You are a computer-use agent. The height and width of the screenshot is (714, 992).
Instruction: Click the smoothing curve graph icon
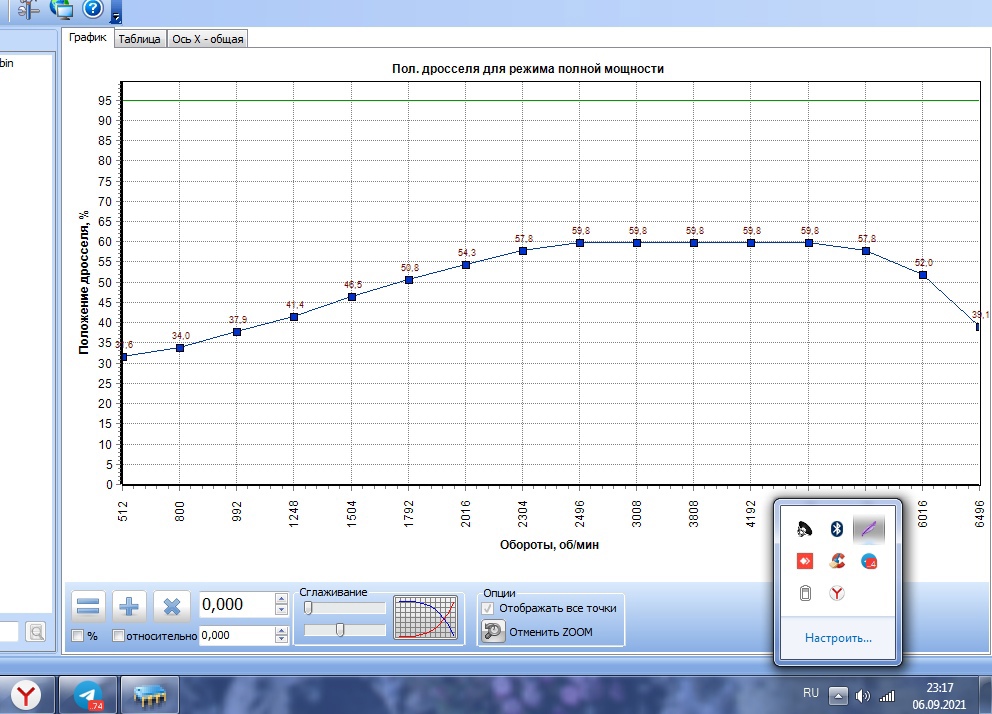(x=425, y=618)
